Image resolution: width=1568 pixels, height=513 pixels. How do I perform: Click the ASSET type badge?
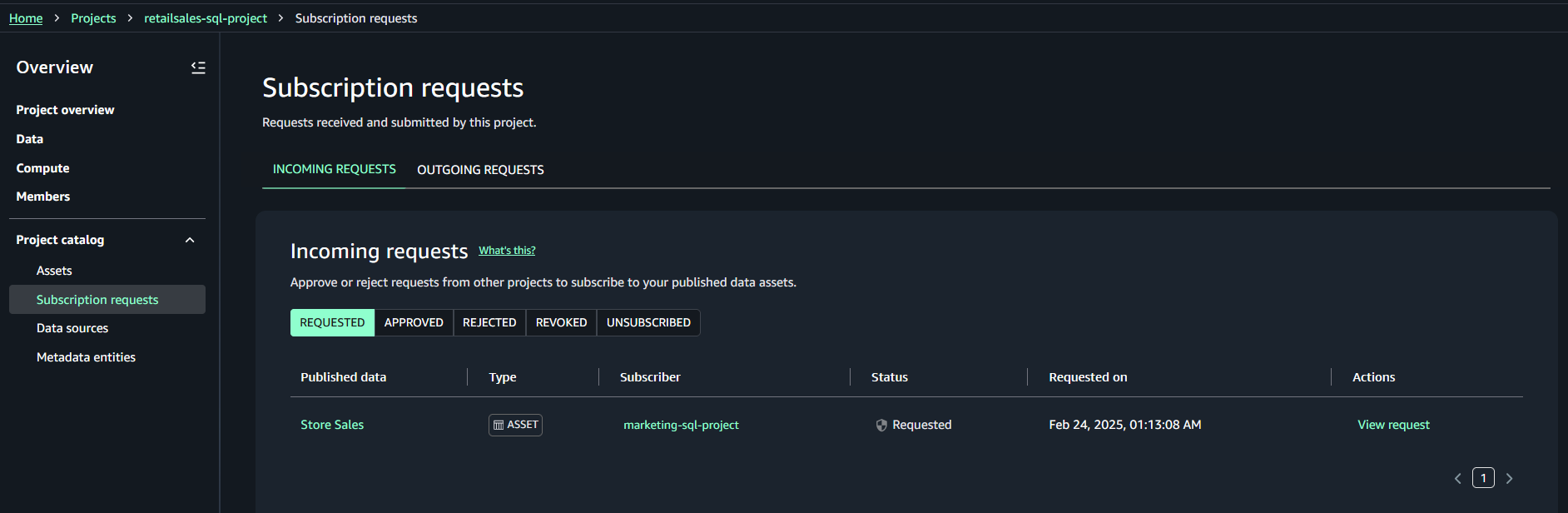515,425
